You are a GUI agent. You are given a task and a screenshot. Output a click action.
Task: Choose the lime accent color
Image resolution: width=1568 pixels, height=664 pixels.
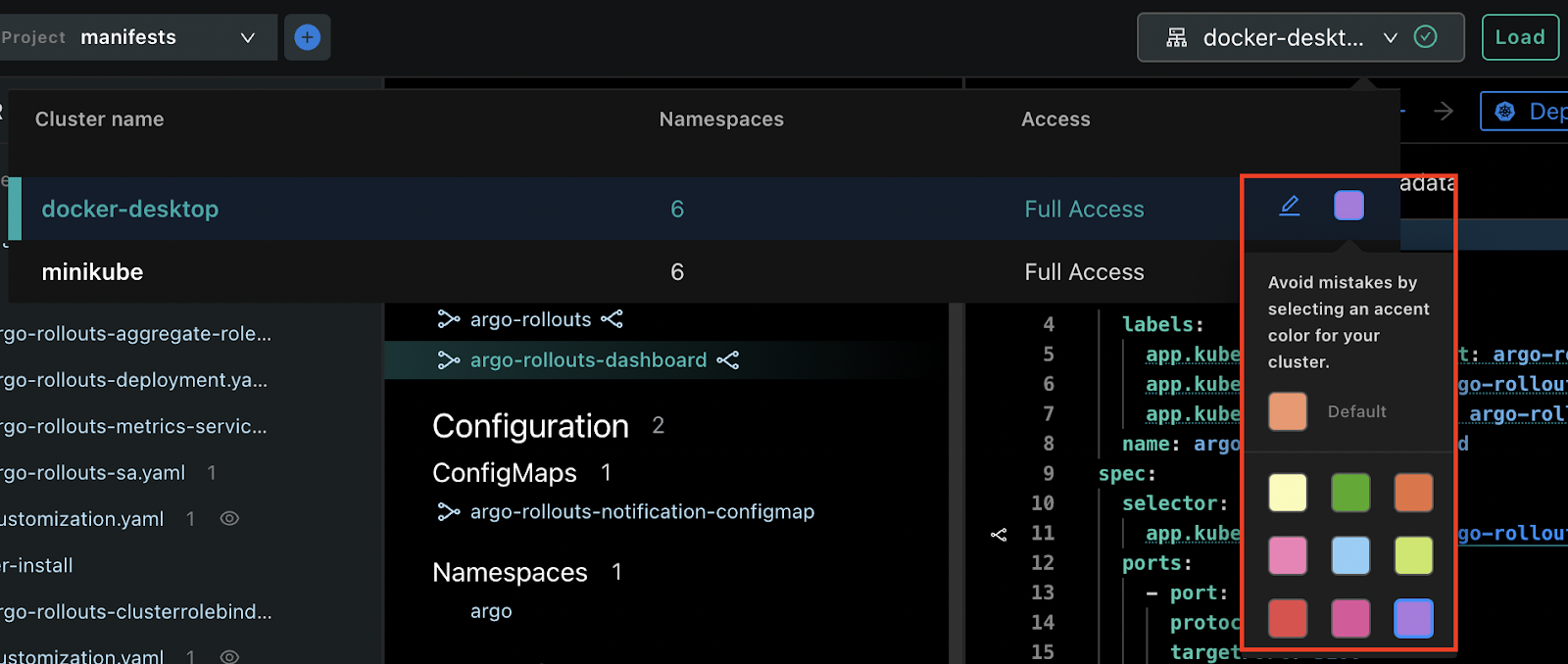[x=1413, y=555]
